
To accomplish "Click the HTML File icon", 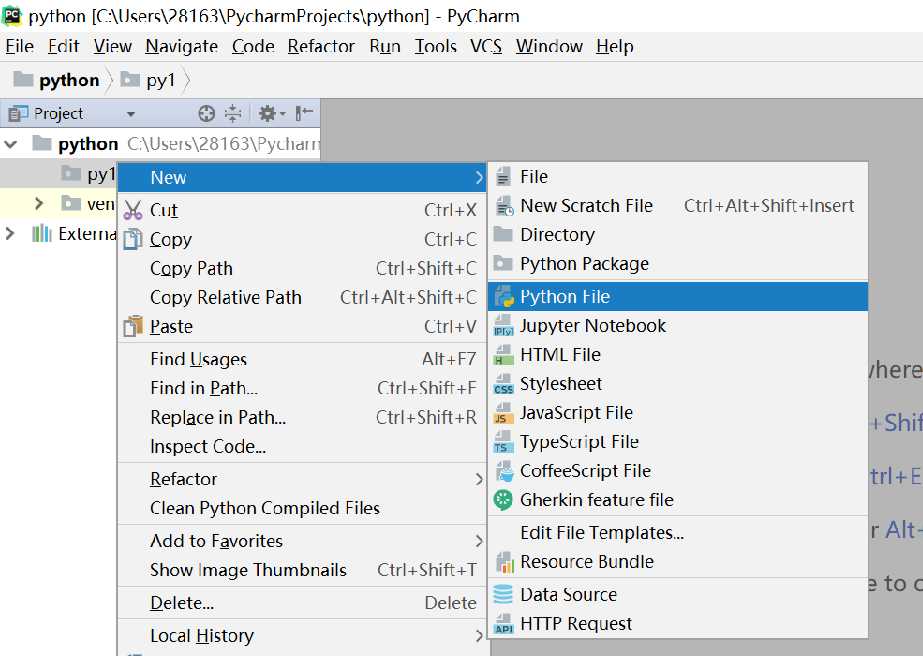I will (504, 354).
